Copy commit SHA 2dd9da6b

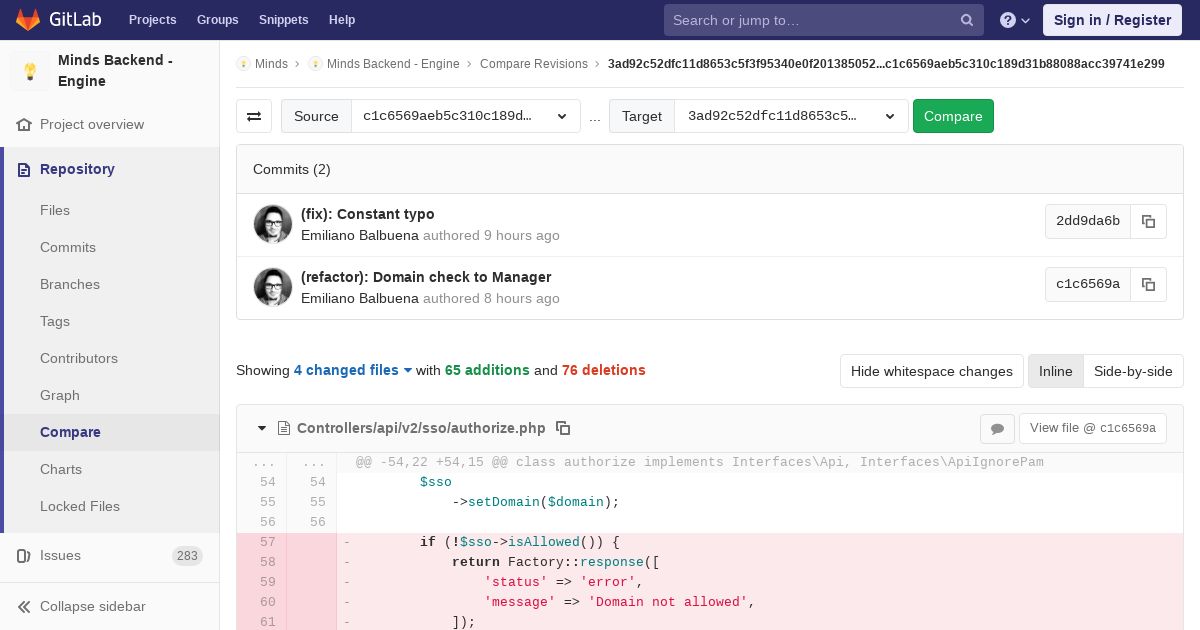pos(1148,222)
